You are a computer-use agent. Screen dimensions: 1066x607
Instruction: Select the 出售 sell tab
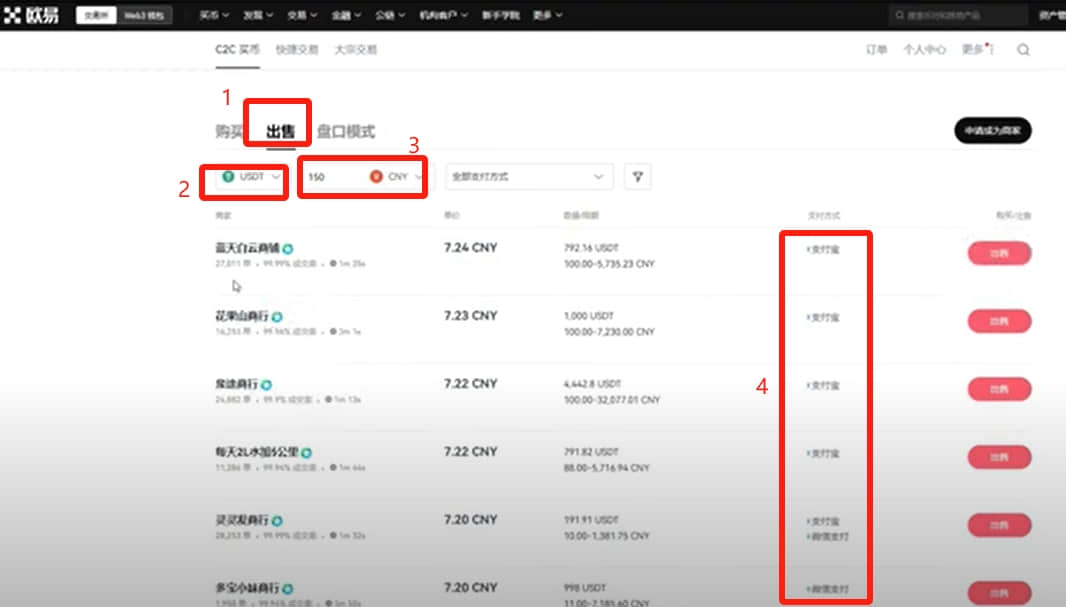pyautogui.click(x=280, y=132)
